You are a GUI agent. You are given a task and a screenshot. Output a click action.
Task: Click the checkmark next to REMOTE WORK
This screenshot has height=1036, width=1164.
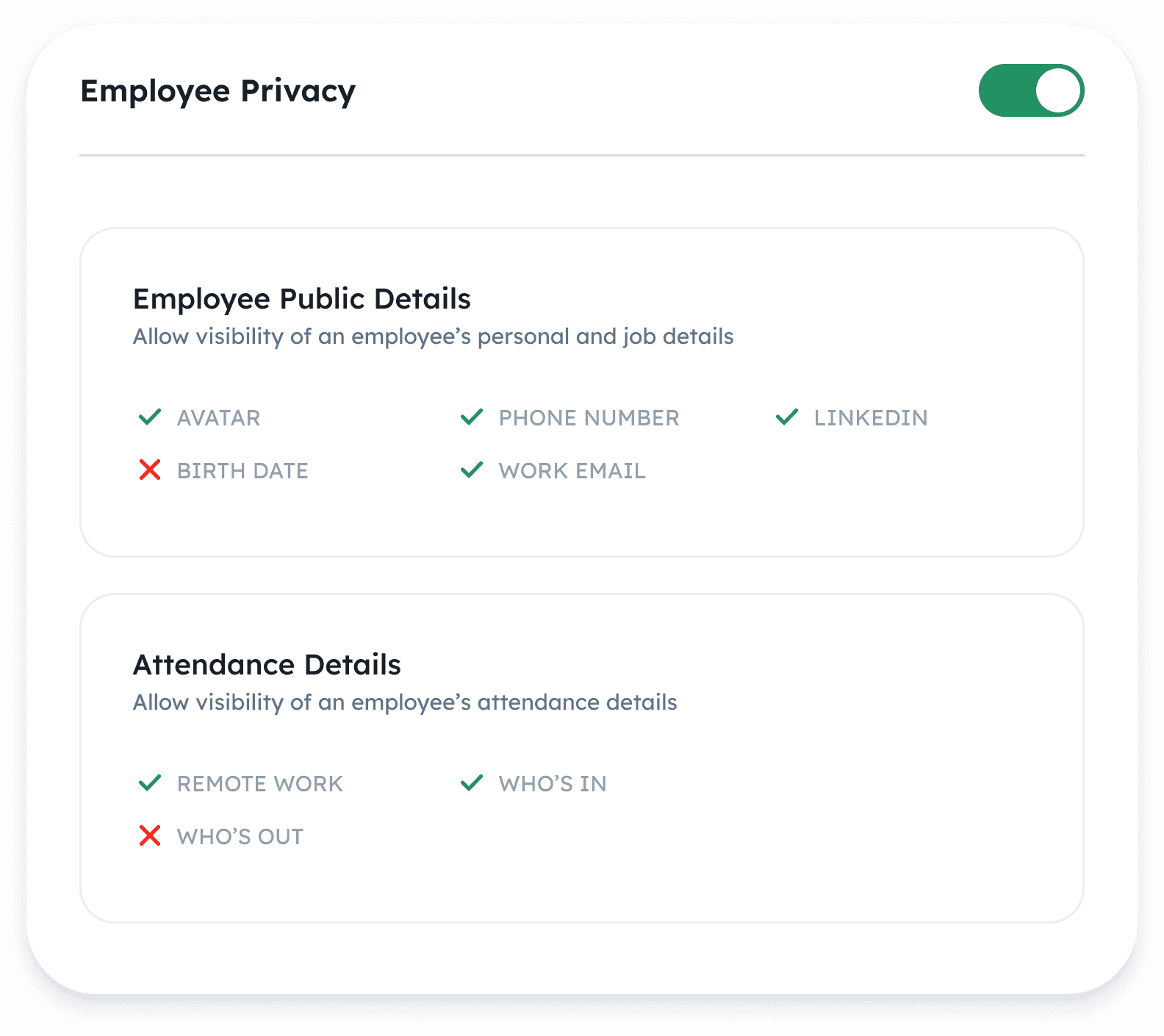150,783
